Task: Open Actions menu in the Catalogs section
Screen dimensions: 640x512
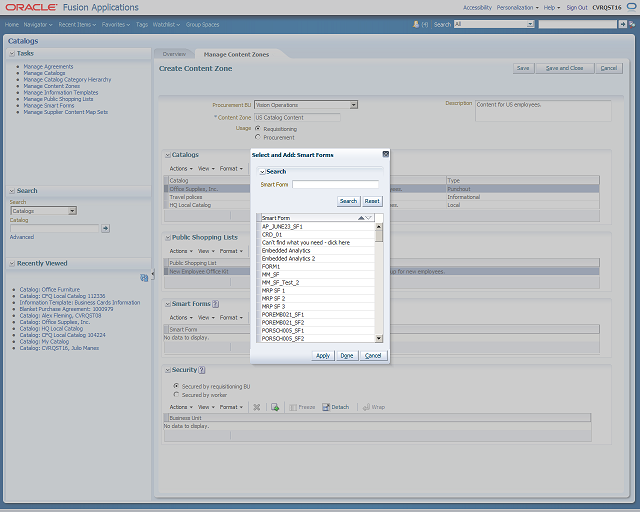Action: point(181,169)
